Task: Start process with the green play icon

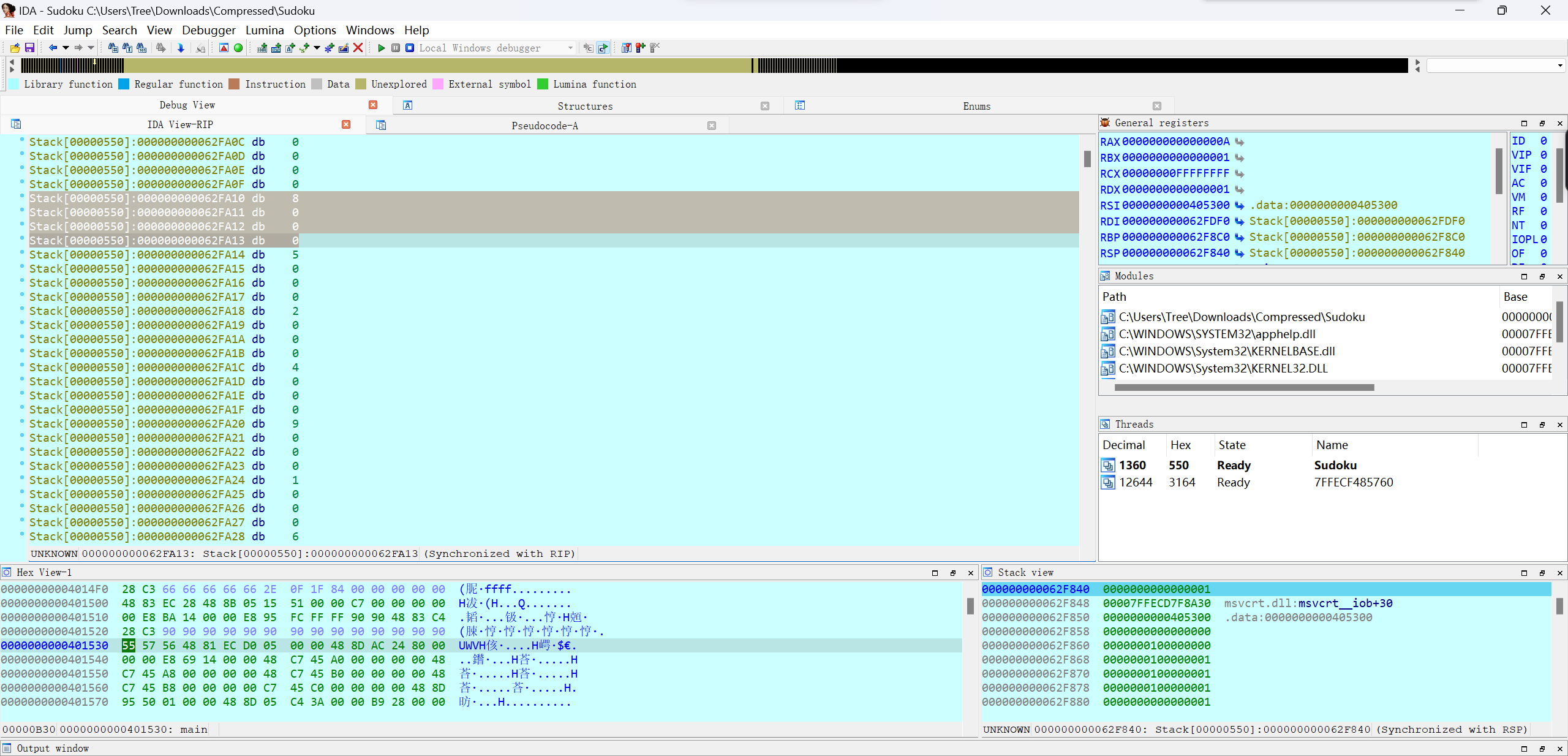Action: (x=382, y=48)
